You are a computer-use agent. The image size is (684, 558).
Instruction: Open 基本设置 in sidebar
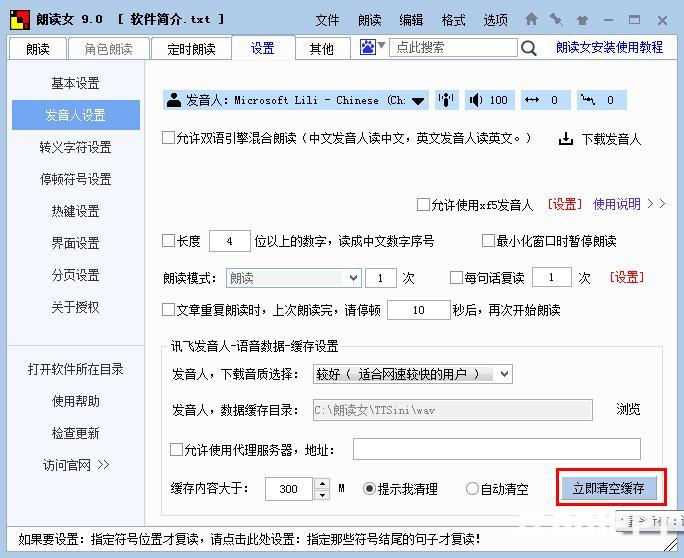(x=75, y=83)
